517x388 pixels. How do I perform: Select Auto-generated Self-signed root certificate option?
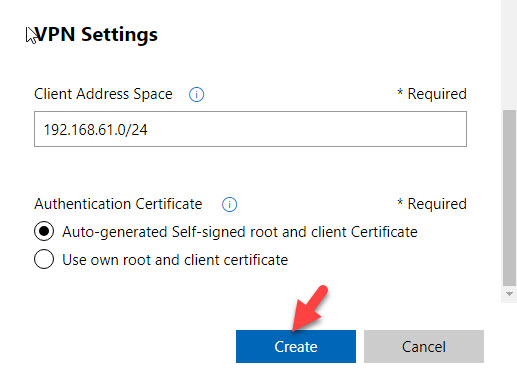pyautogui.click(x=44, y=231)
